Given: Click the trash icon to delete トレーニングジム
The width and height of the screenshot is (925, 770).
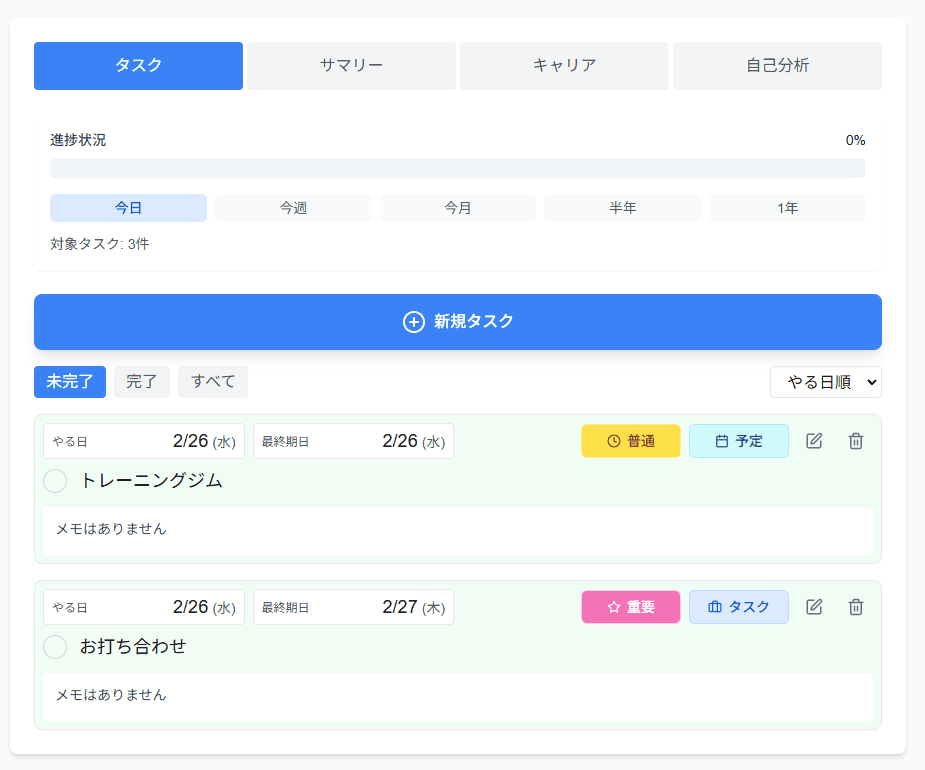Looking at the screenshot, I should click(855, 440).
